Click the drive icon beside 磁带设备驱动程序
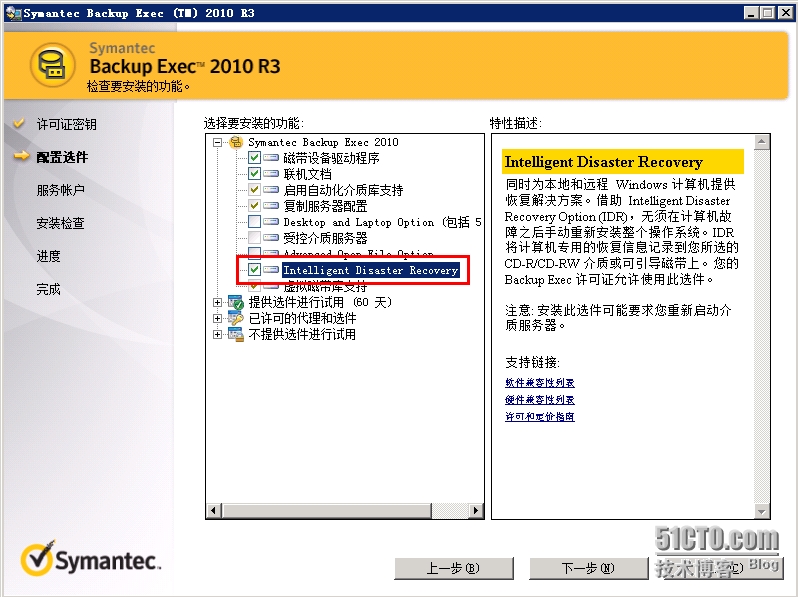The width and height of the screenshot is (798, 597). (x=271, y=158)
